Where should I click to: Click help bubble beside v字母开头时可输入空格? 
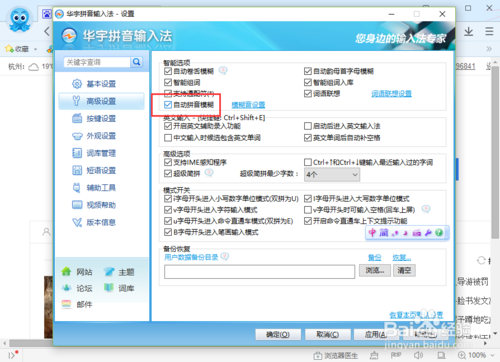(426, 209)
